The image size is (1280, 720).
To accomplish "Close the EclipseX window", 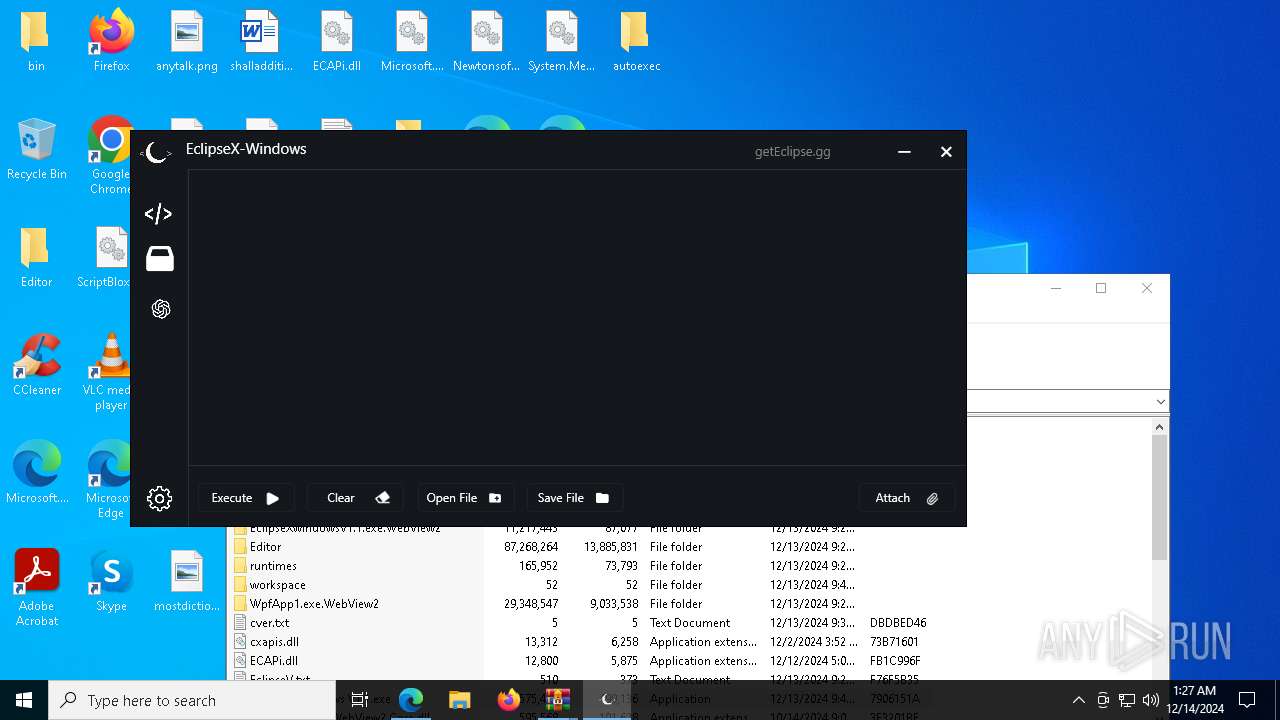I will (946, 152).
